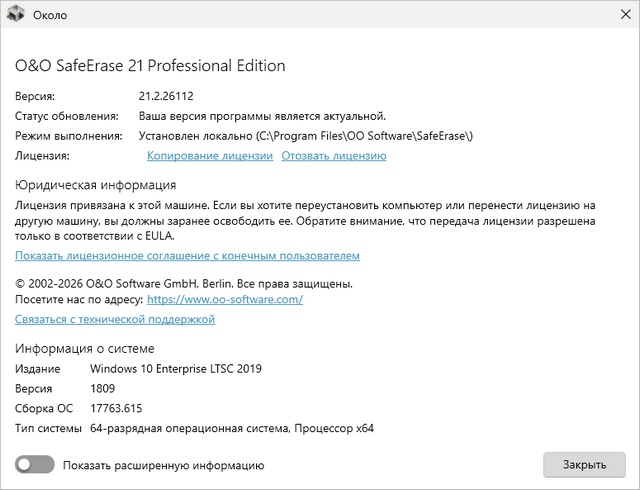This screenshot has height=490, width=640.
Task: Click the O&O Software GmbH copyright line
Action: 183,283
